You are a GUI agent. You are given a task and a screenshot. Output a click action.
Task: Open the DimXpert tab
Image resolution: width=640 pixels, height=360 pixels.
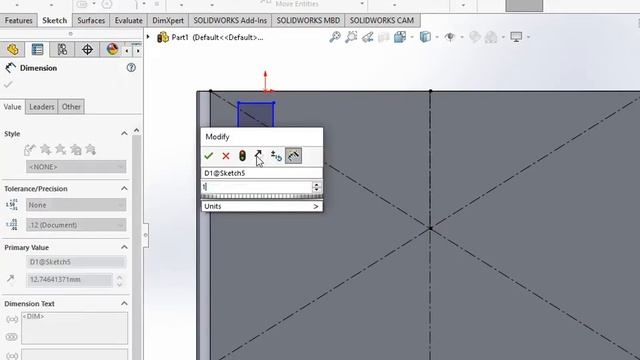point(168,20)
